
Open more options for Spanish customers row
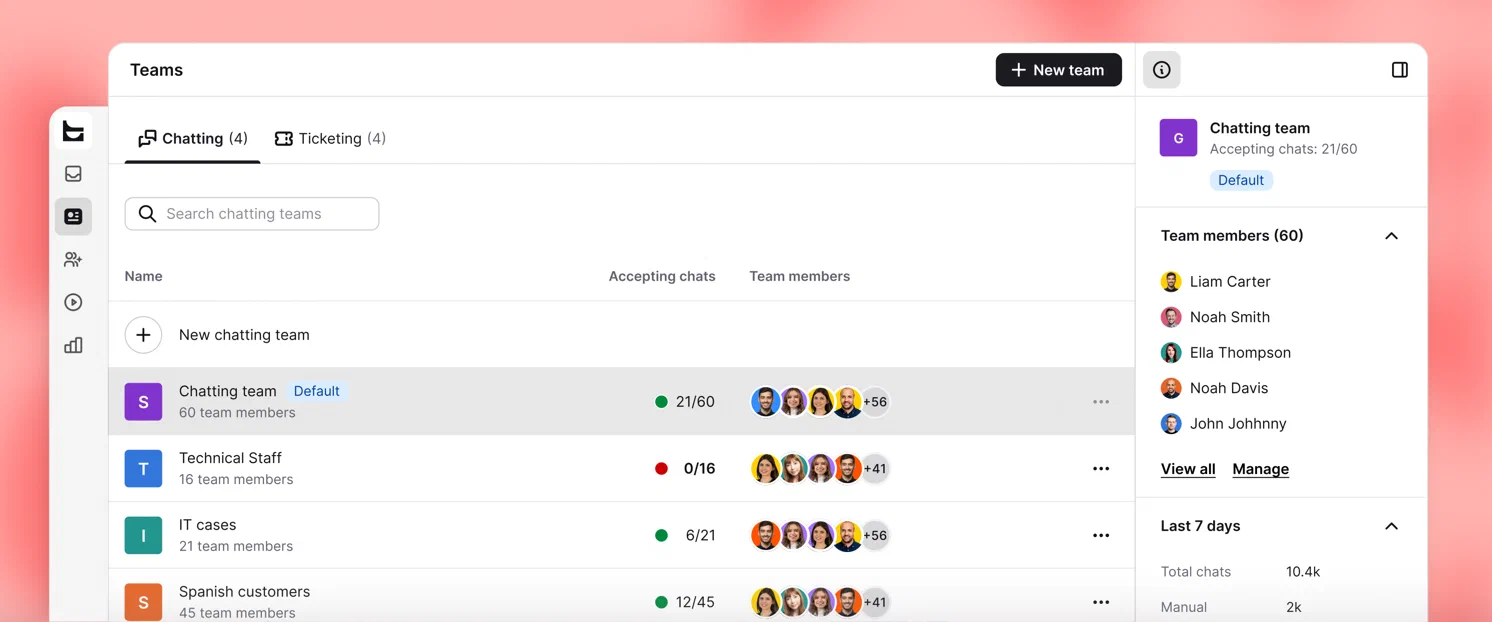click(1101, 602)
